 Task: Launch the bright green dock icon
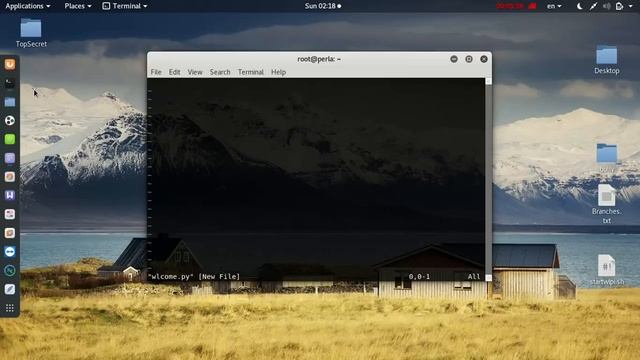10,139
